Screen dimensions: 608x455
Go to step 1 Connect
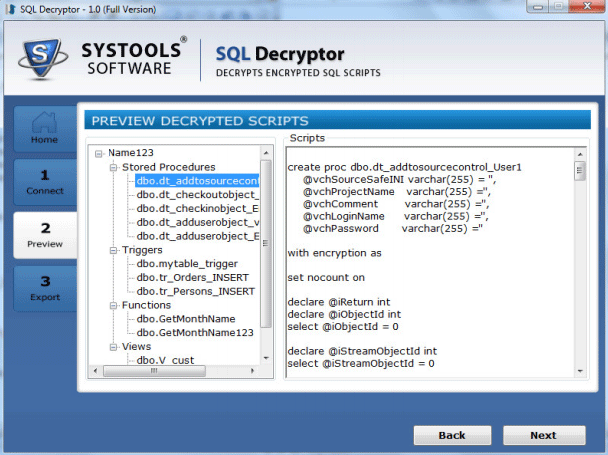tap(45, 182)
